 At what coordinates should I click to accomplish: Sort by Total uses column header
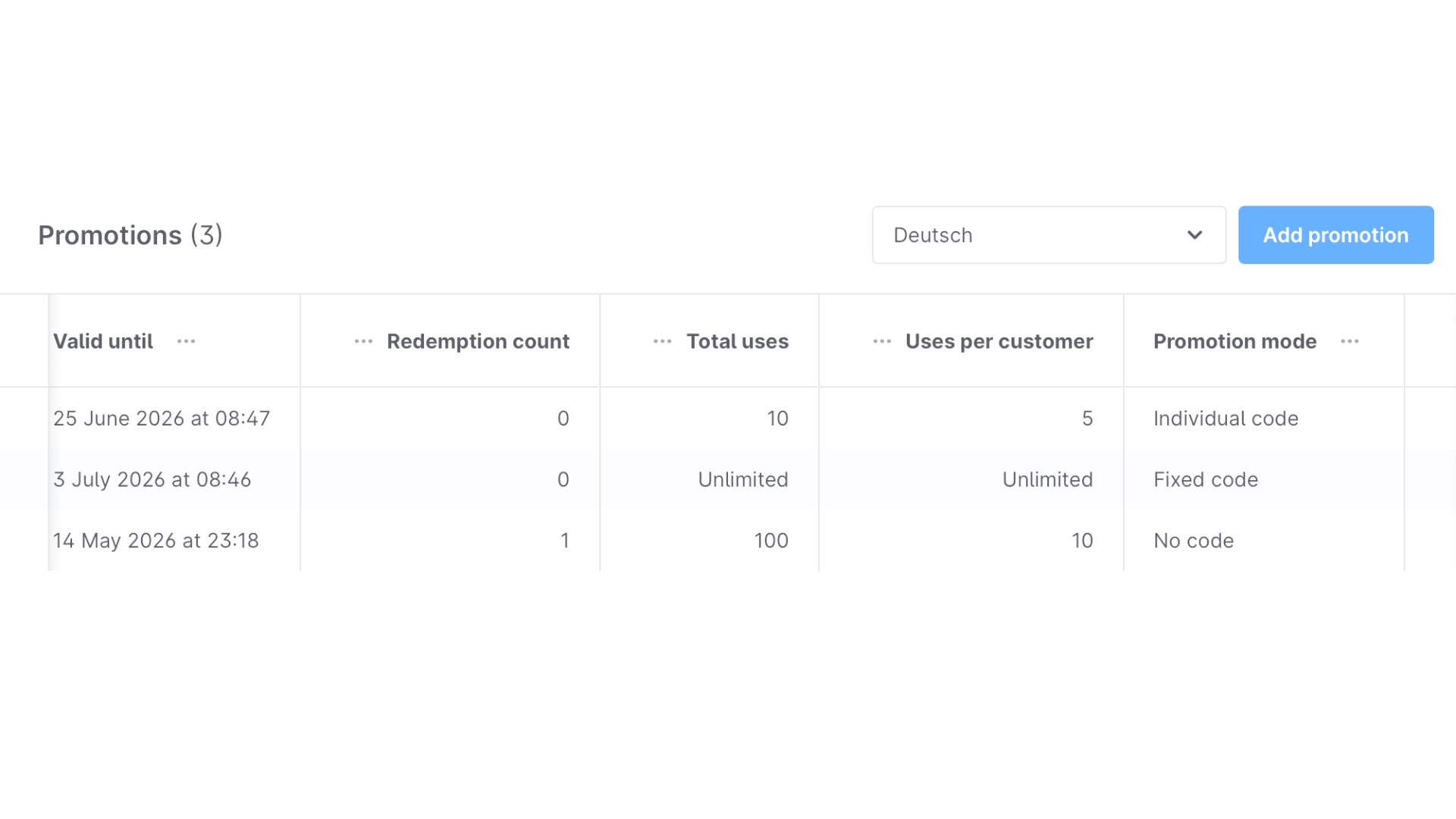737,341
